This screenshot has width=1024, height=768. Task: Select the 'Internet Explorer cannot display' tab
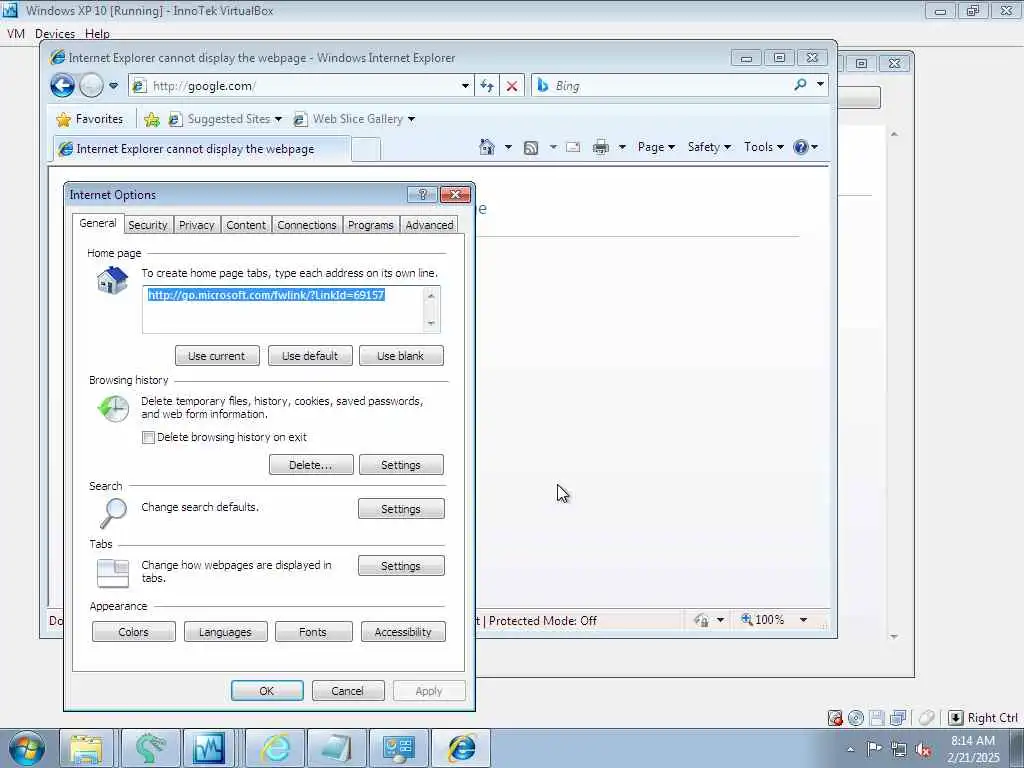(x=202, y=149)
